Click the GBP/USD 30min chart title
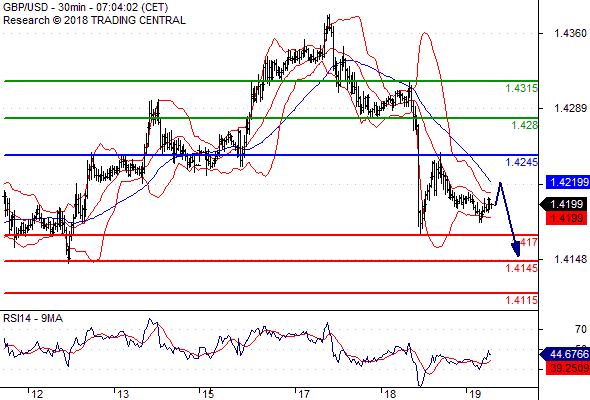The height and width of the screenshot is (400, 590). pos(85,7)
